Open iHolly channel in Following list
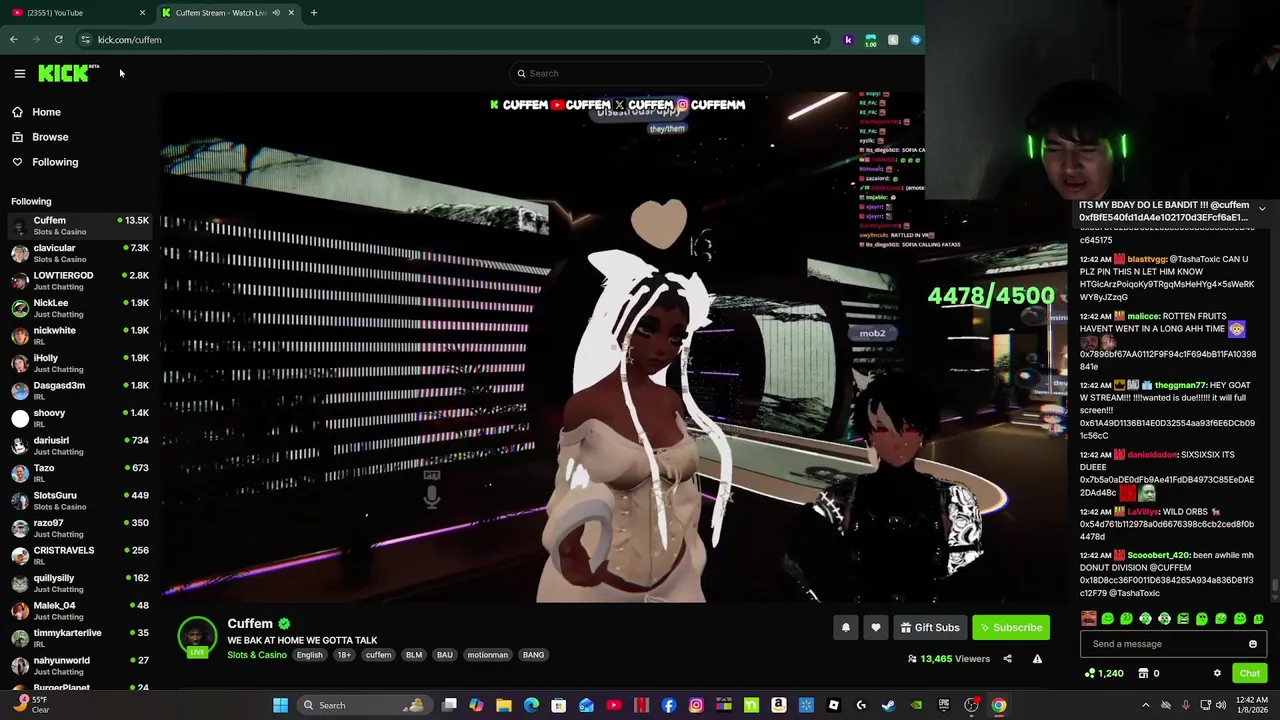The image size is (1280, 720). (x=80, y=363)
